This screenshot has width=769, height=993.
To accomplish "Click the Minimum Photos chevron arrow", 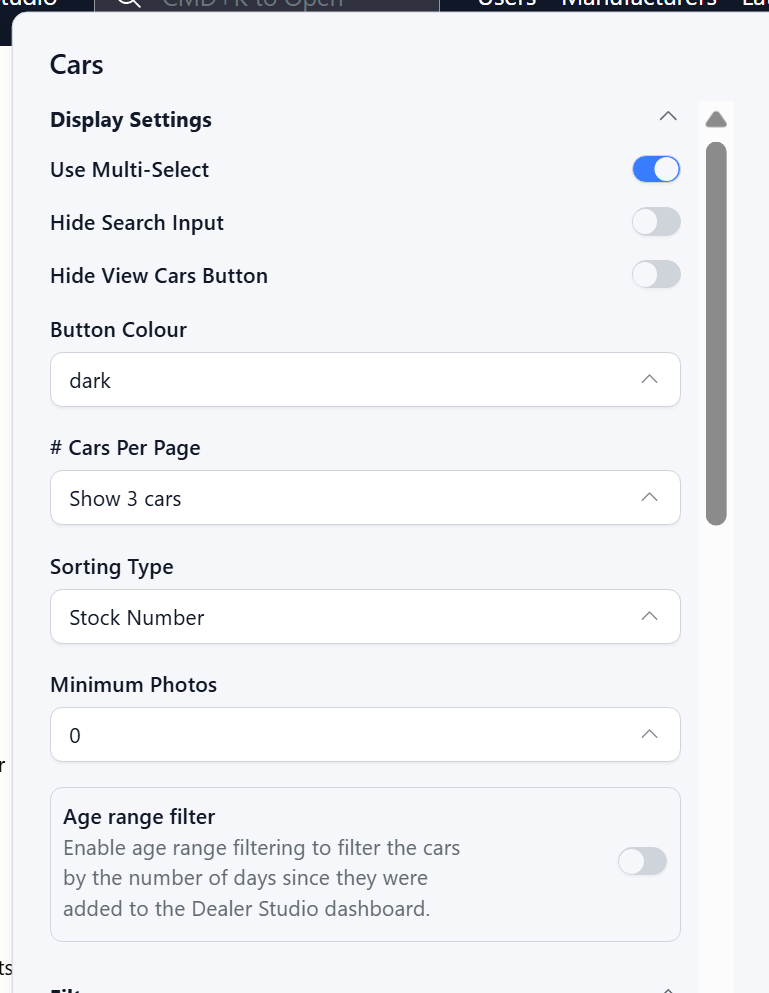I will (649, 735).
